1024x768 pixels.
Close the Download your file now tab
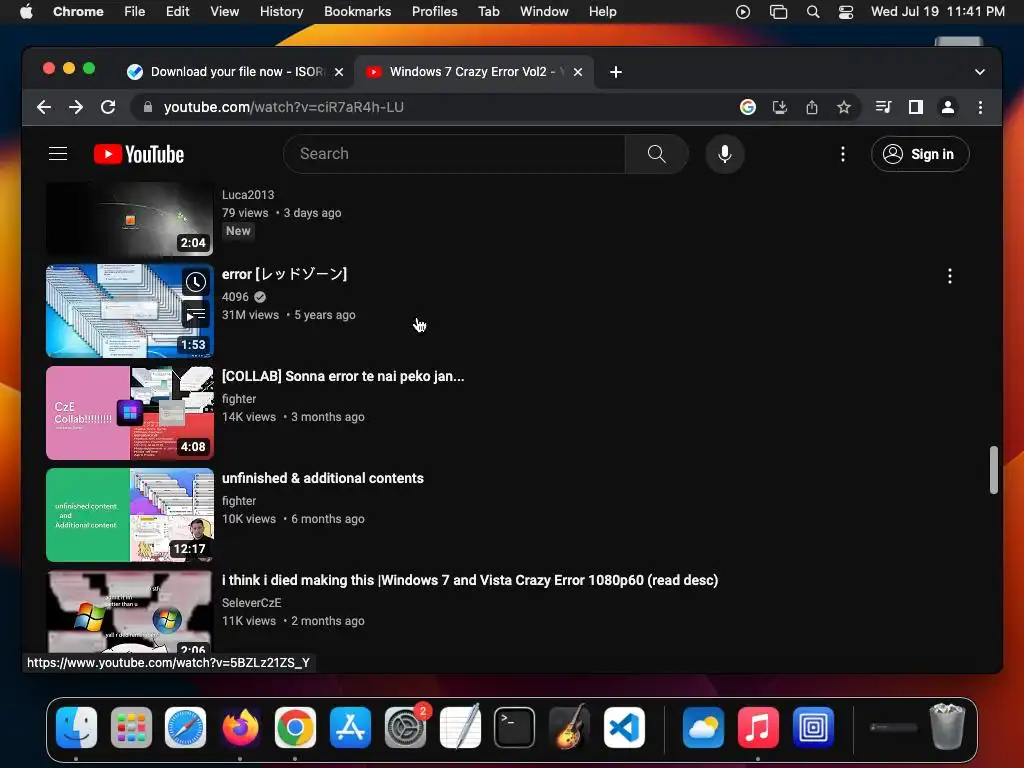coord(339,72)
